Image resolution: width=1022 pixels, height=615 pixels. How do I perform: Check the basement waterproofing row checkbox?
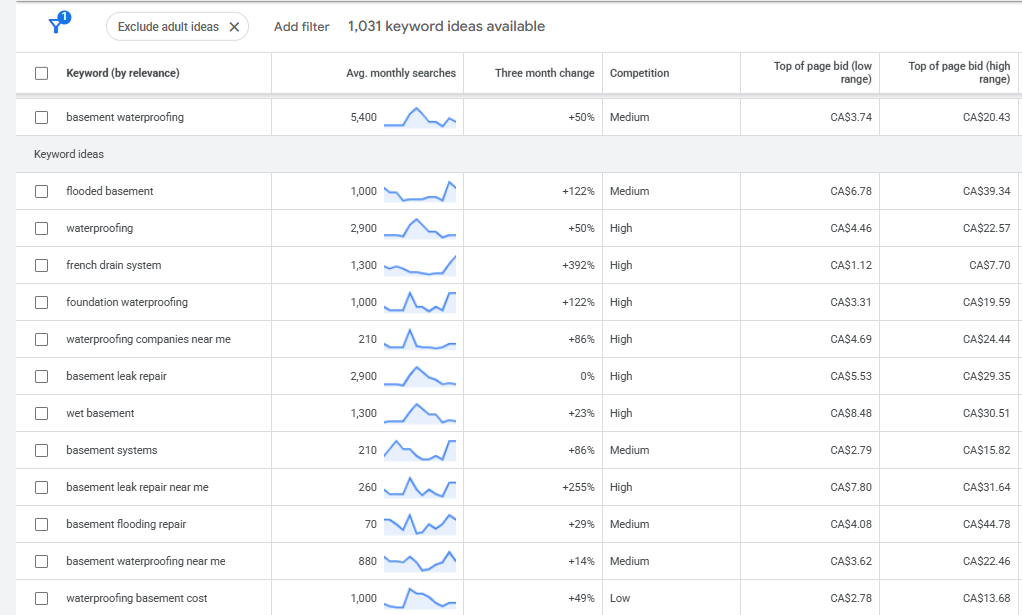[41, 117]
